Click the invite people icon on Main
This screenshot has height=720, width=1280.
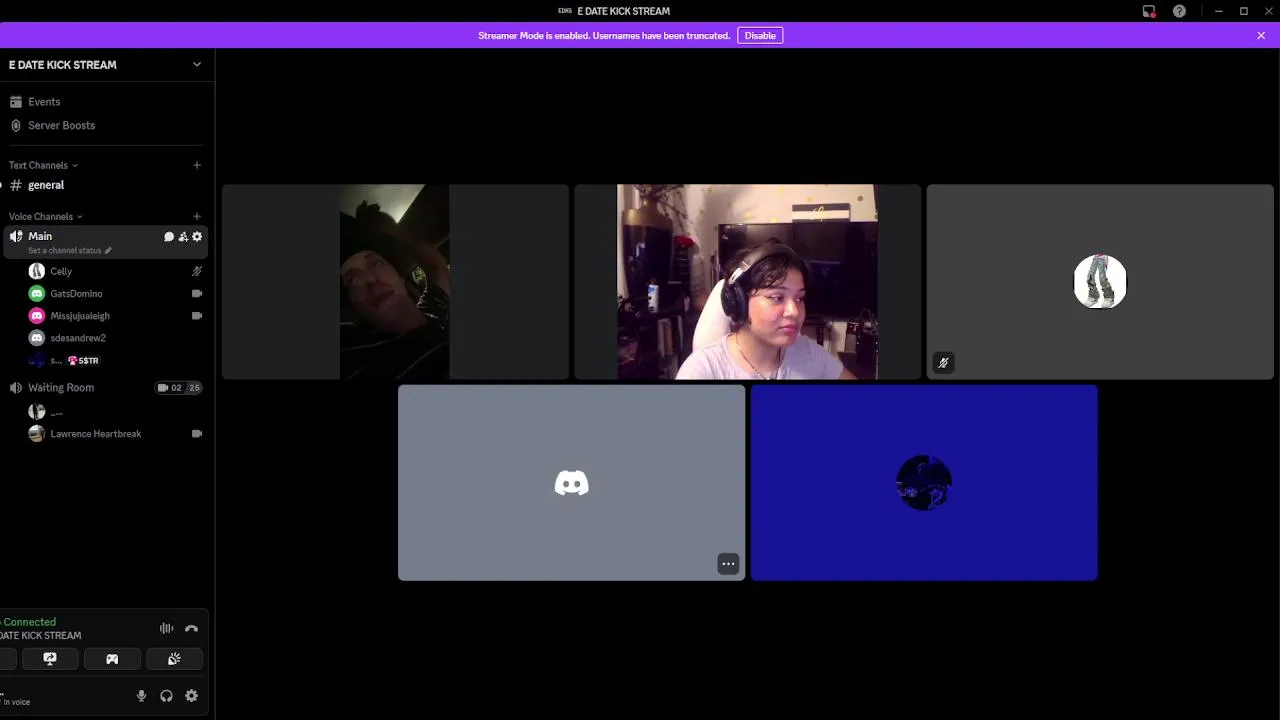pos(183,237)
